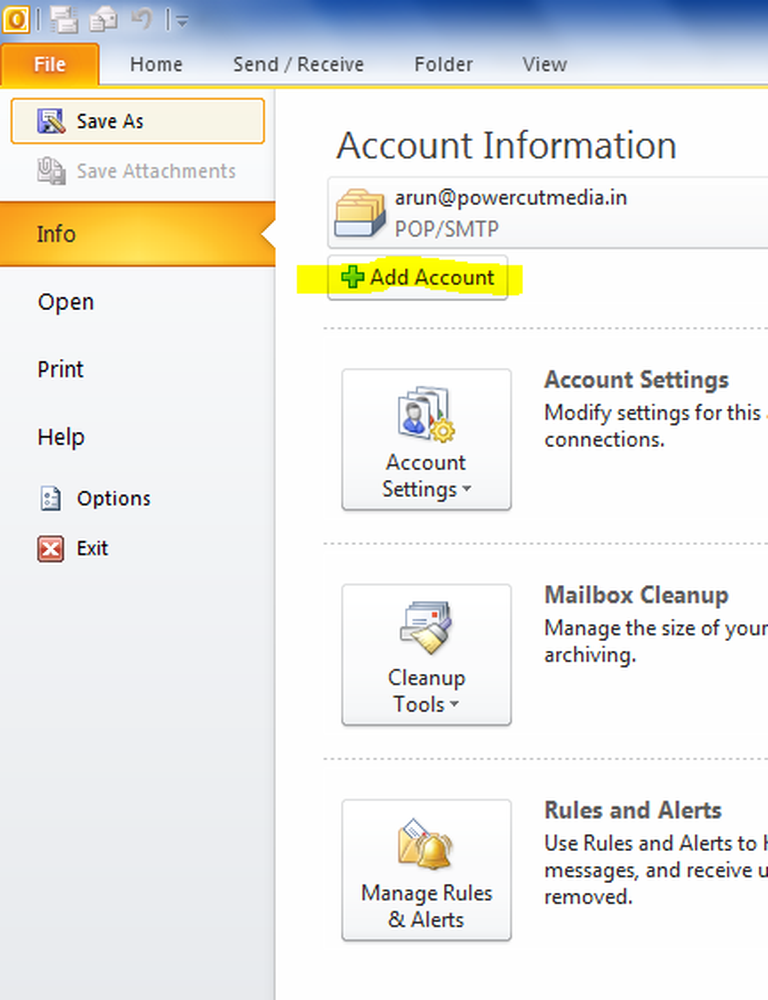Click the Outlook application icon in title bar

pos(15,19)
